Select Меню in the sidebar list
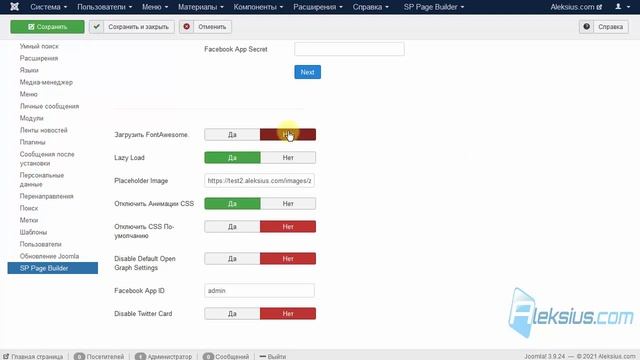This screenshot has width=640, height=360. 29,94
